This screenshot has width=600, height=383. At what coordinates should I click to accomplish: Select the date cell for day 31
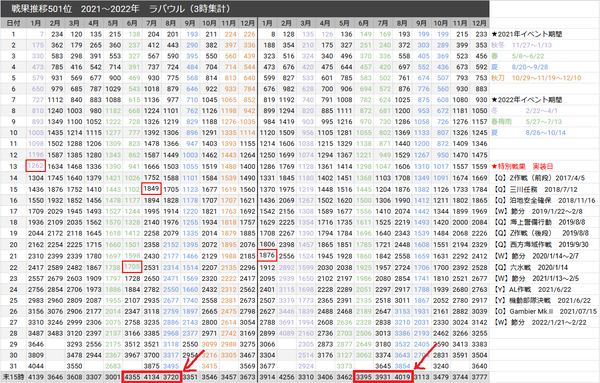tap(13, 366)
